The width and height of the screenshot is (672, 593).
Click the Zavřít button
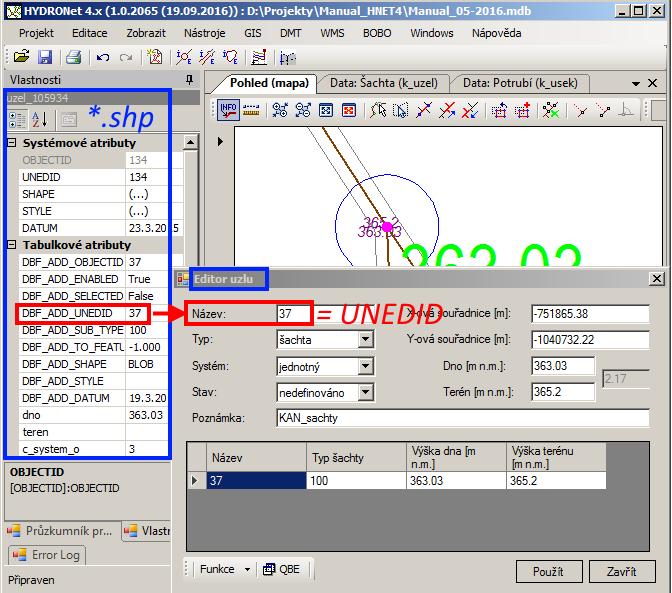pyautogui.click(x=622, y=572)
